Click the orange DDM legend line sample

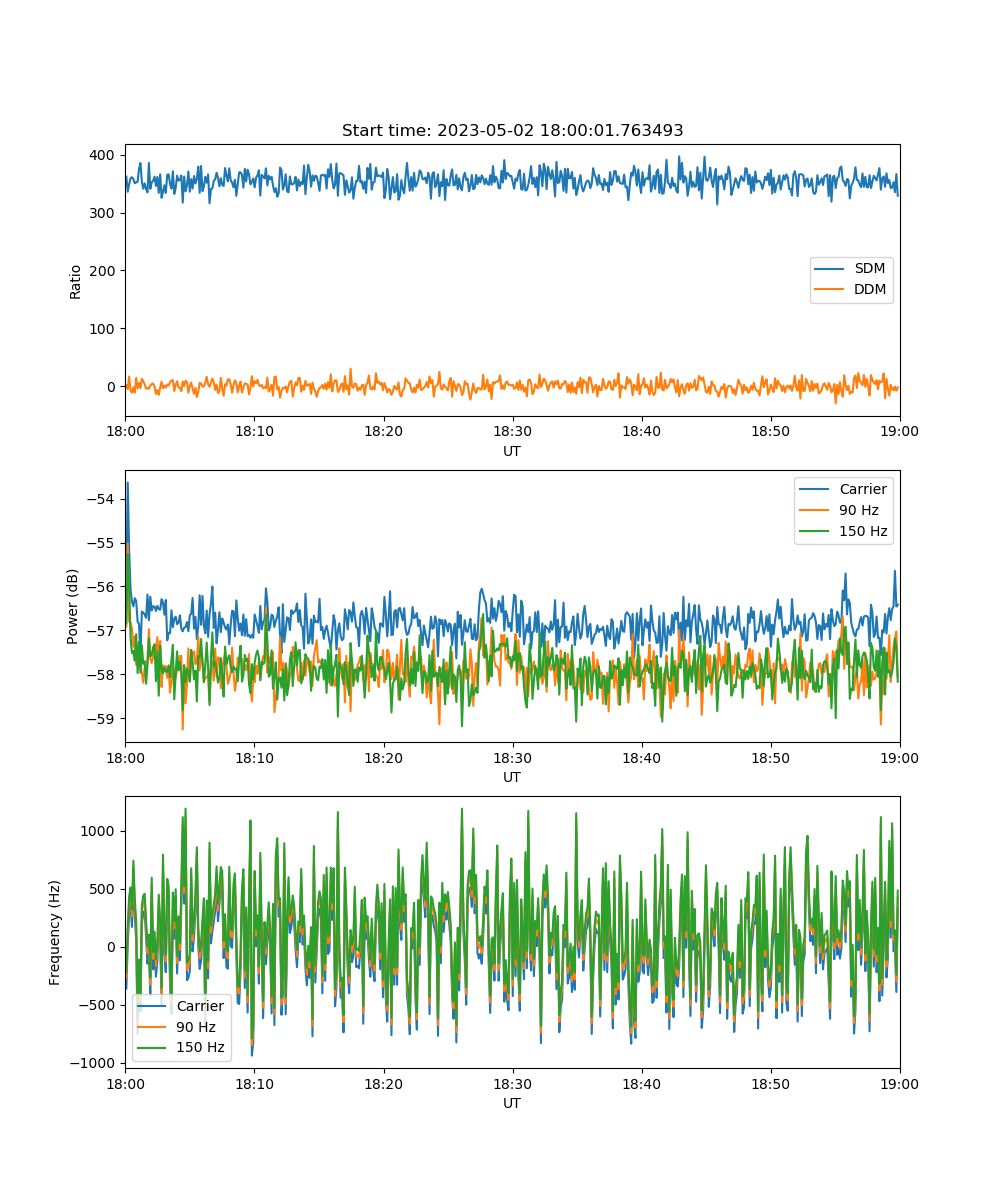pyautogui.click(x=831, y=291)
